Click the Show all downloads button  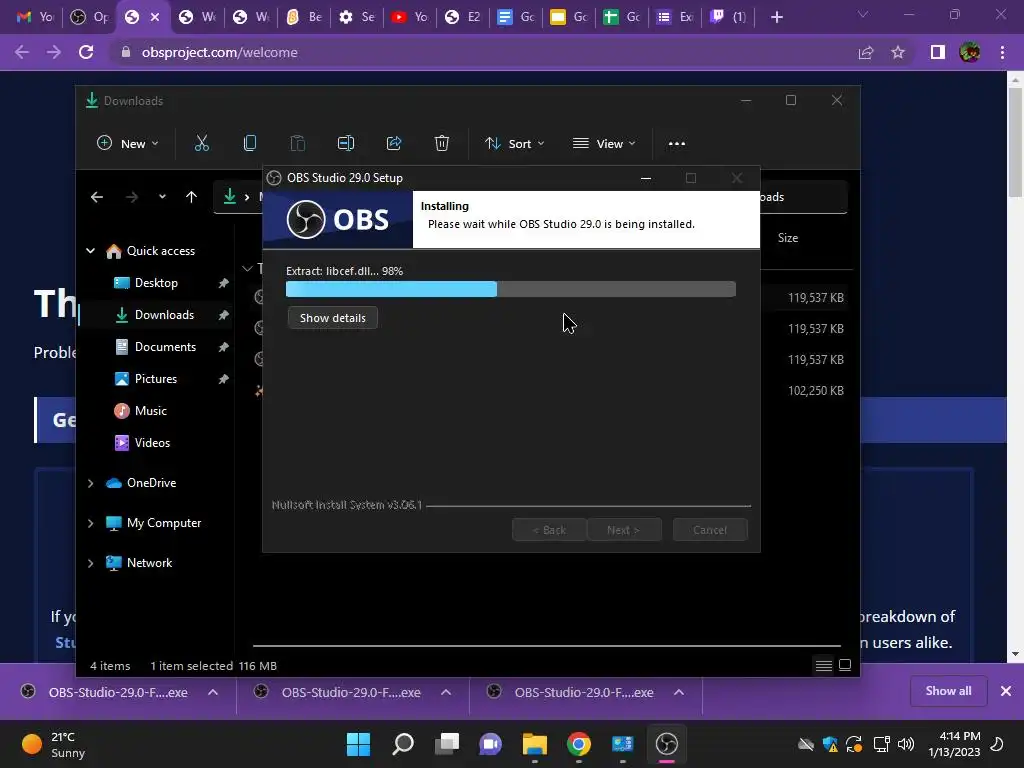pos(948,691)
